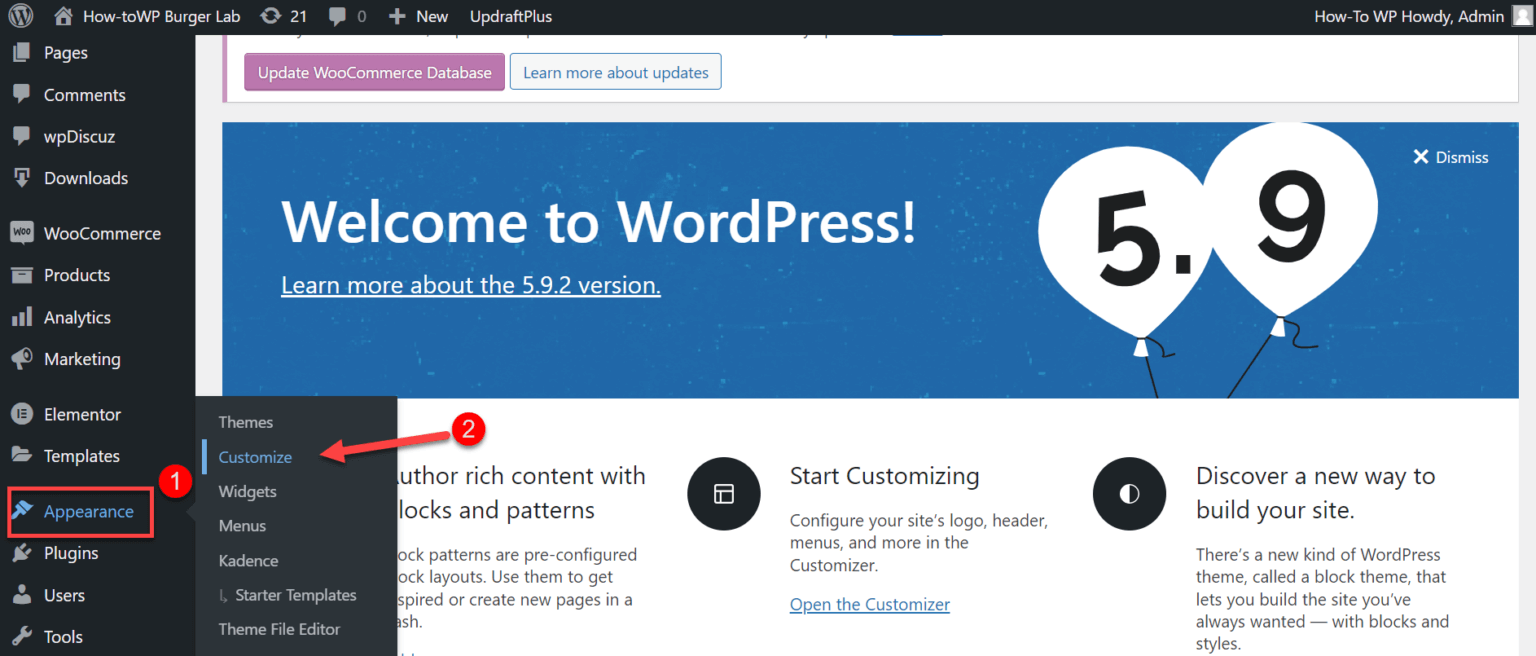The image size is (1536, 656).
Task: Choose Menus from Appearance submenu
Action: pyautogui.click(x=242, y=525)
